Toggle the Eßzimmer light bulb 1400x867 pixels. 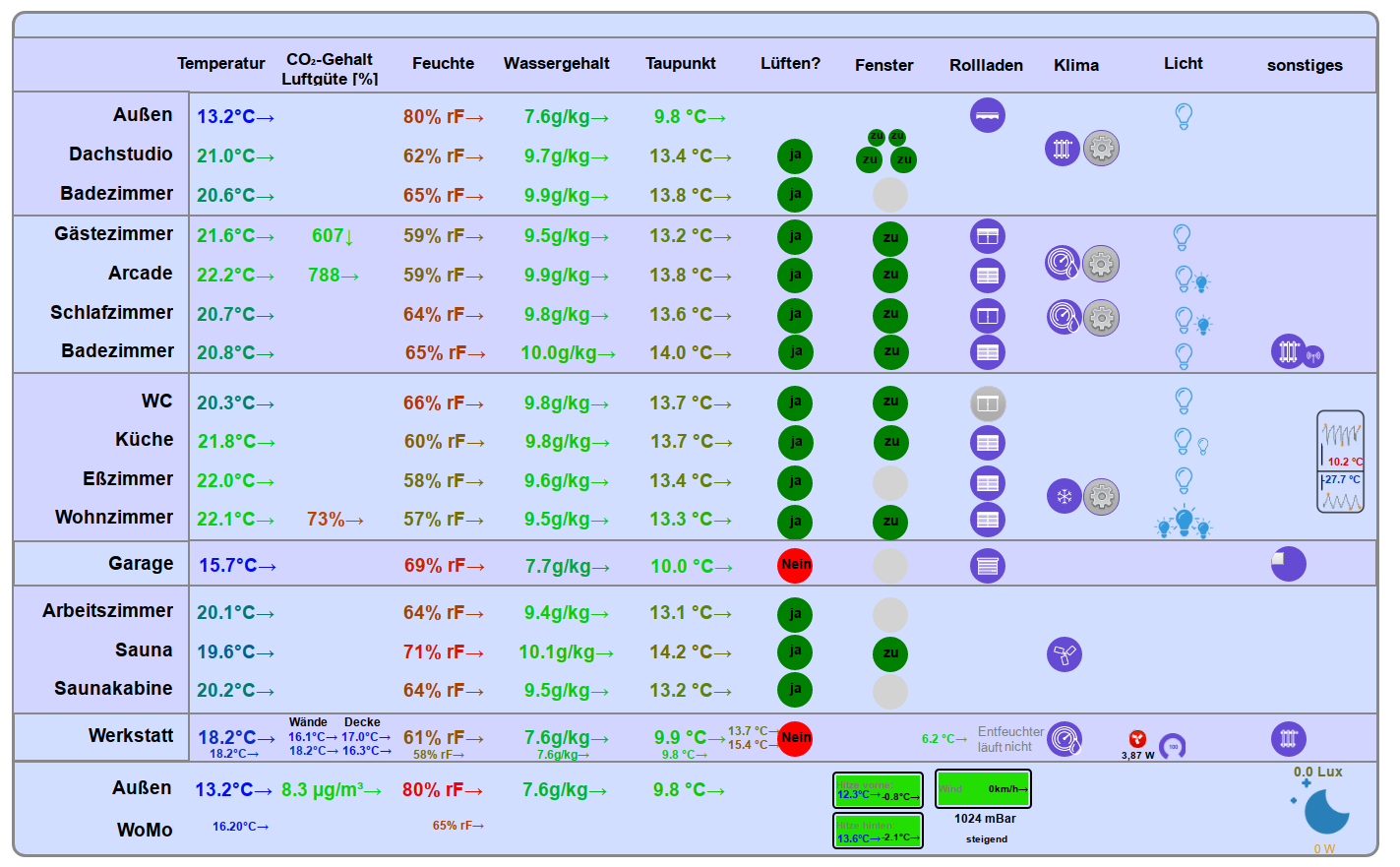coord(1185,480)
